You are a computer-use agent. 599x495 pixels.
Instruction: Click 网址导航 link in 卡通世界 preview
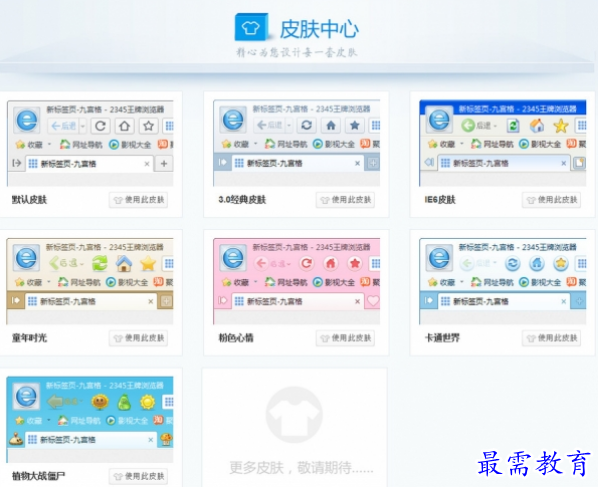(x=493, y=282)
